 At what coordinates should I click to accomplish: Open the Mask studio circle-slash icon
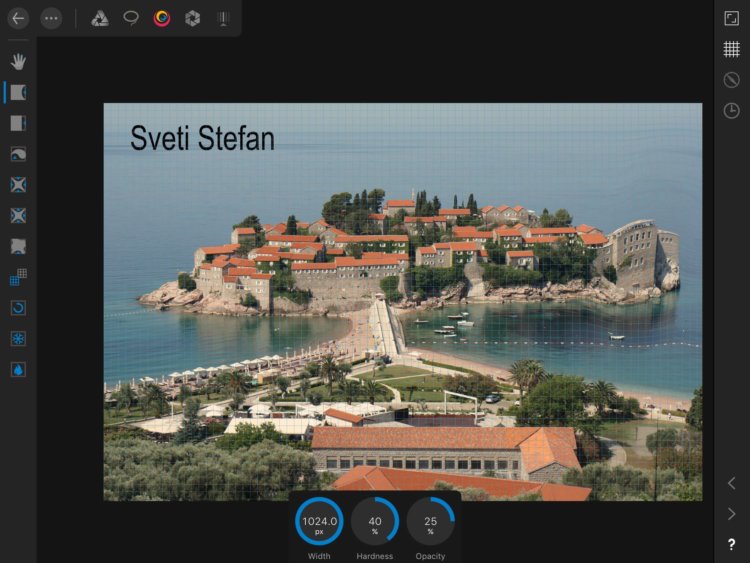point(731,80)
